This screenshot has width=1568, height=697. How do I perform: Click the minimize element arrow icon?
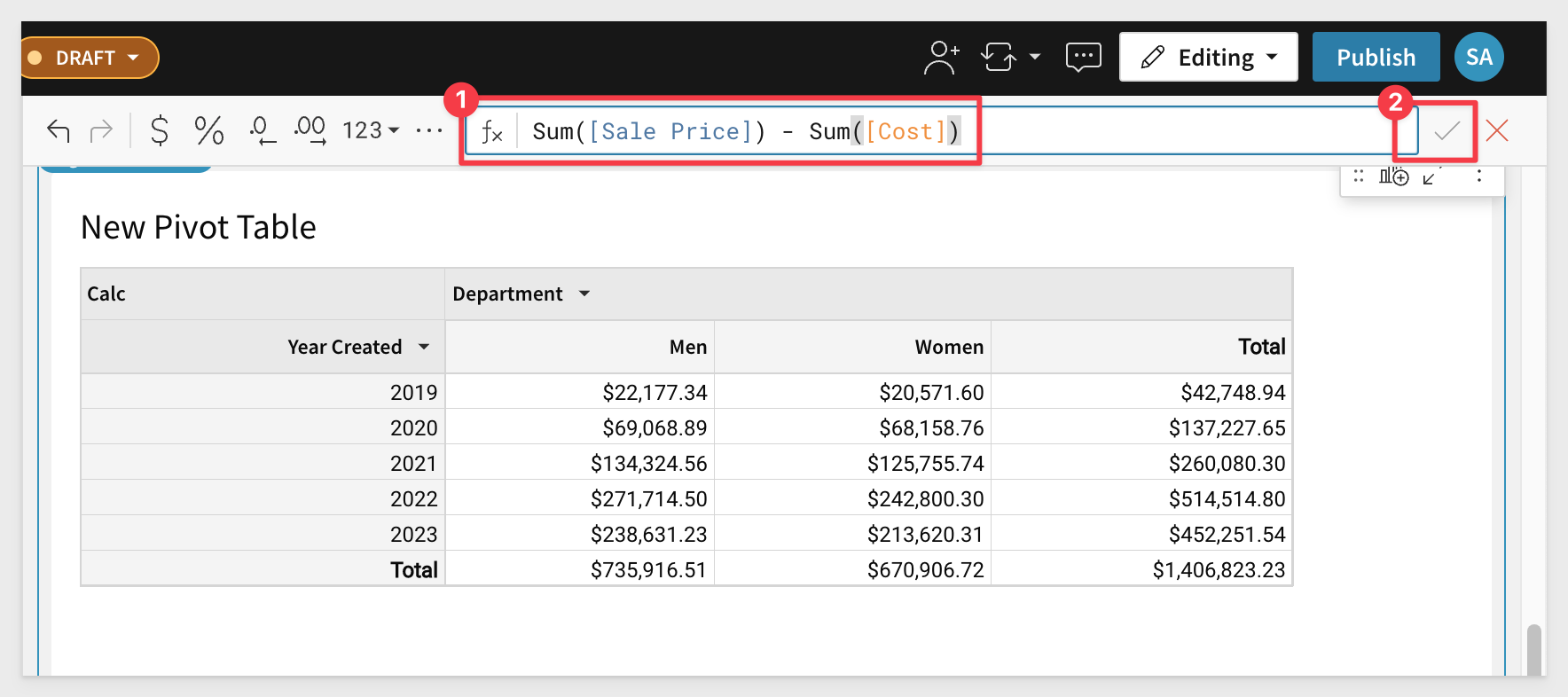tap(1431, 176)
